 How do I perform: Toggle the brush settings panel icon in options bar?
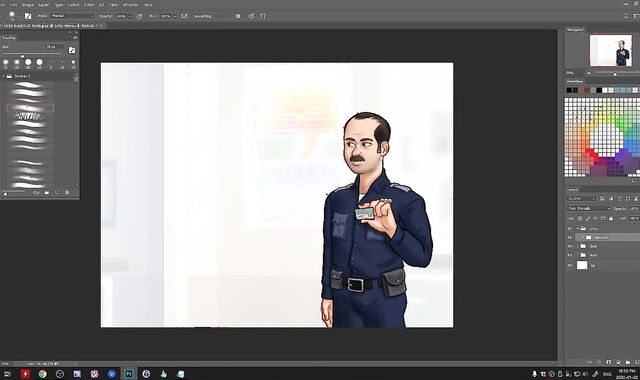tap(28, 16)
